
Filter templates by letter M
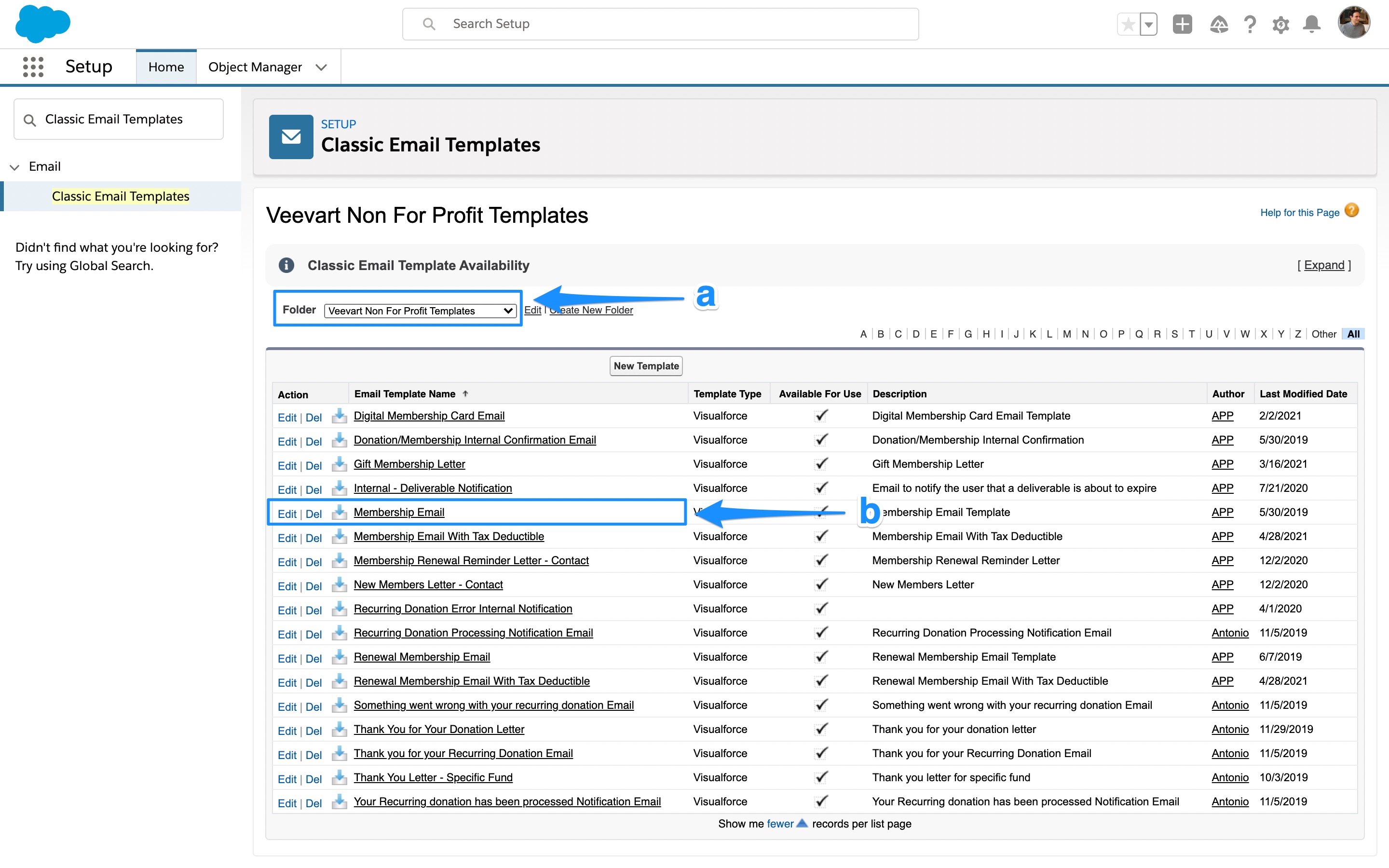pos(1066,334)
